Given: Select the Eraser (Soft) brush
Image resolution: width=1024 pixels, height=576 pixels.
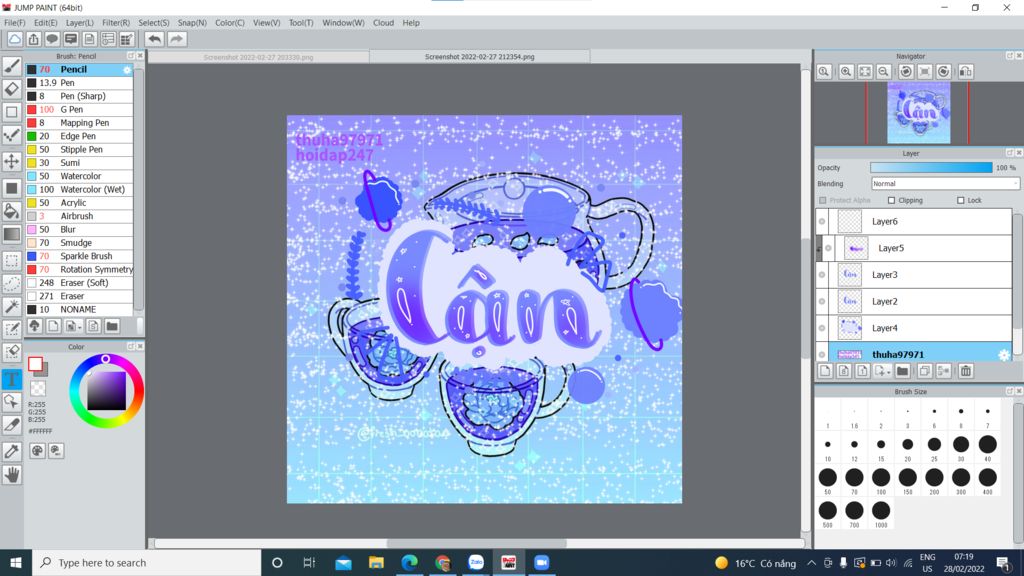Looking at the screenshot, I should [79, 283].
